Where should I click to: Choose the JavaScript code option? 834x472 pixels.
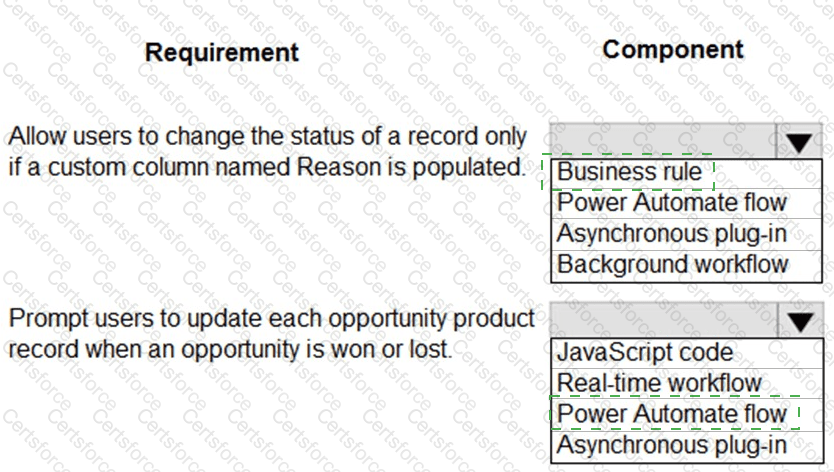click(644, 352)
